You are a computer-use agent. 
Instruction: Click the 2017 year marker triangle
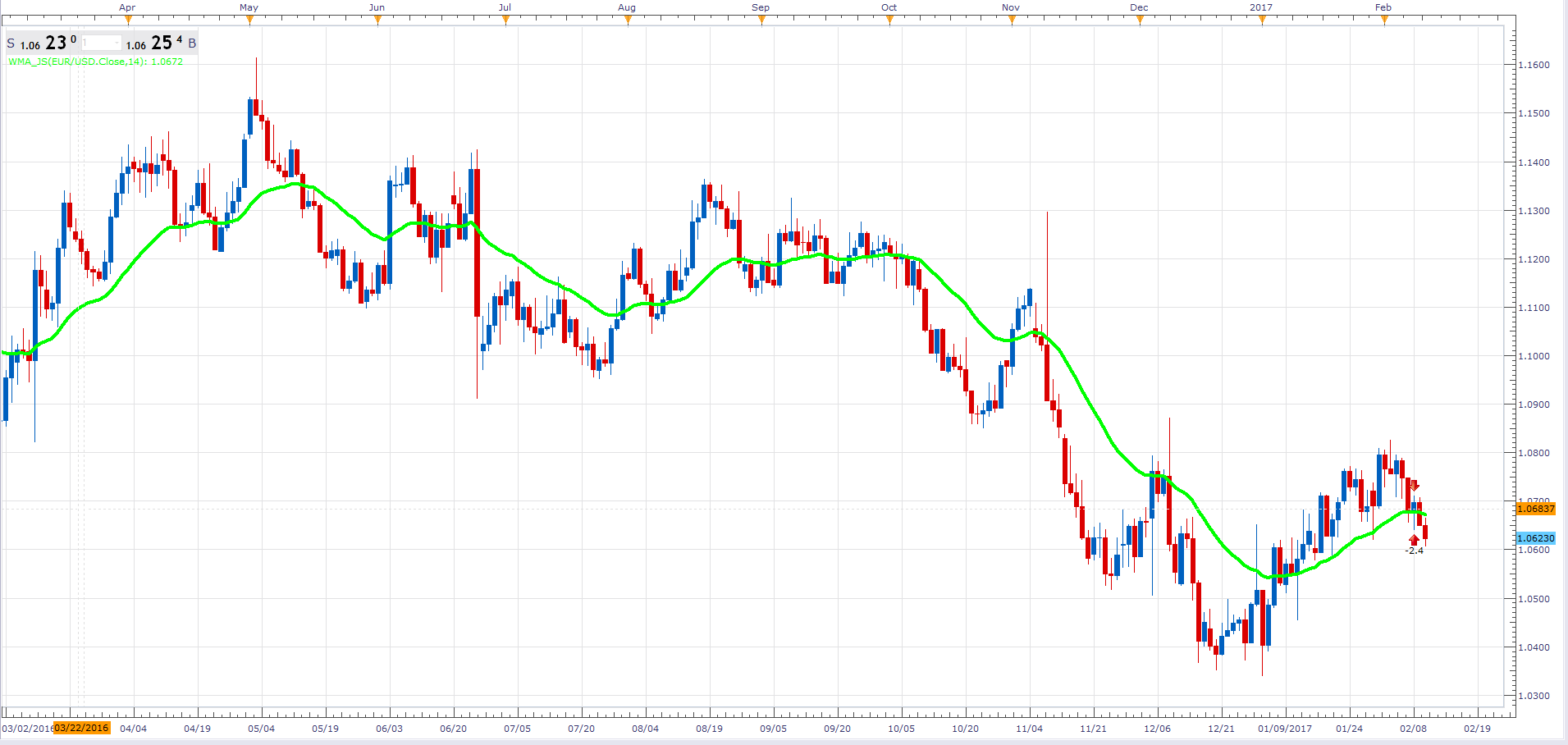(x=1262, y=21)
